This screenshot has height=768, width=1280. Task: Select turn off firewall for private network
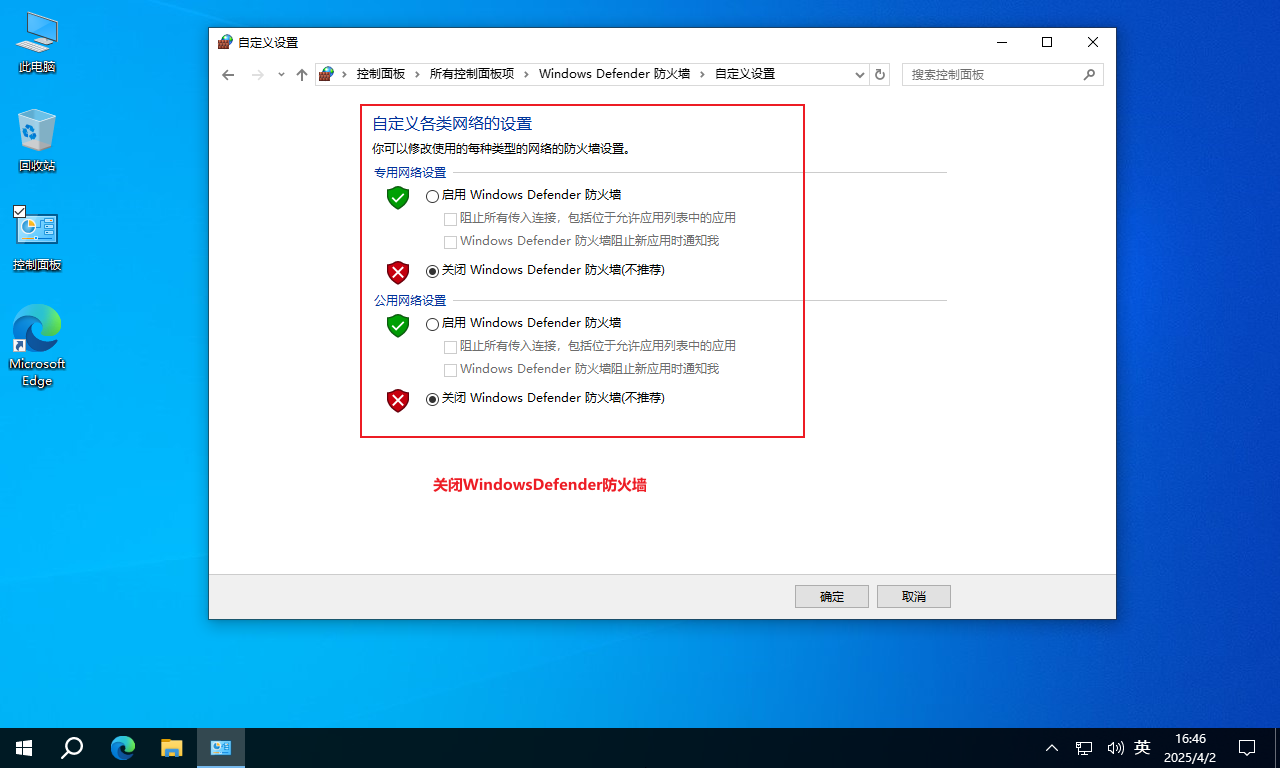[432, 270]
